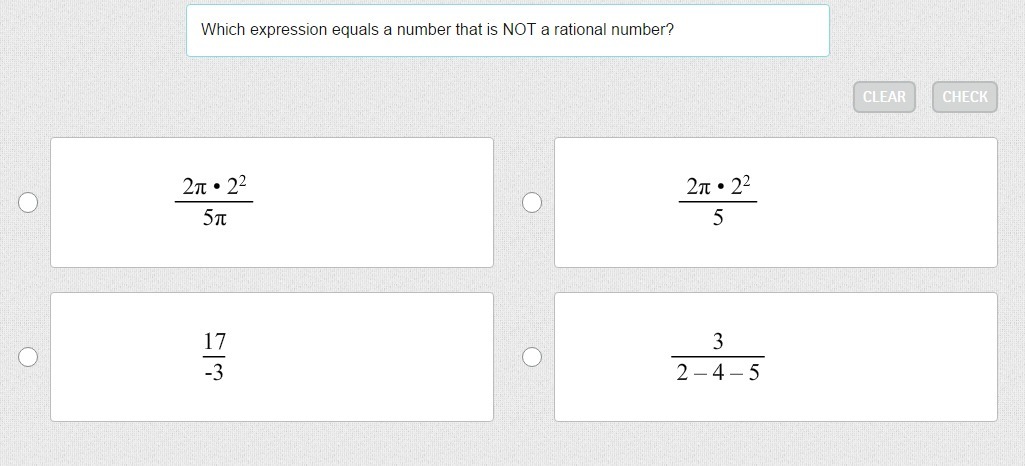Click the question prompt text box
This screenshot has height=466, width=1025.
[x=508, y=30]
